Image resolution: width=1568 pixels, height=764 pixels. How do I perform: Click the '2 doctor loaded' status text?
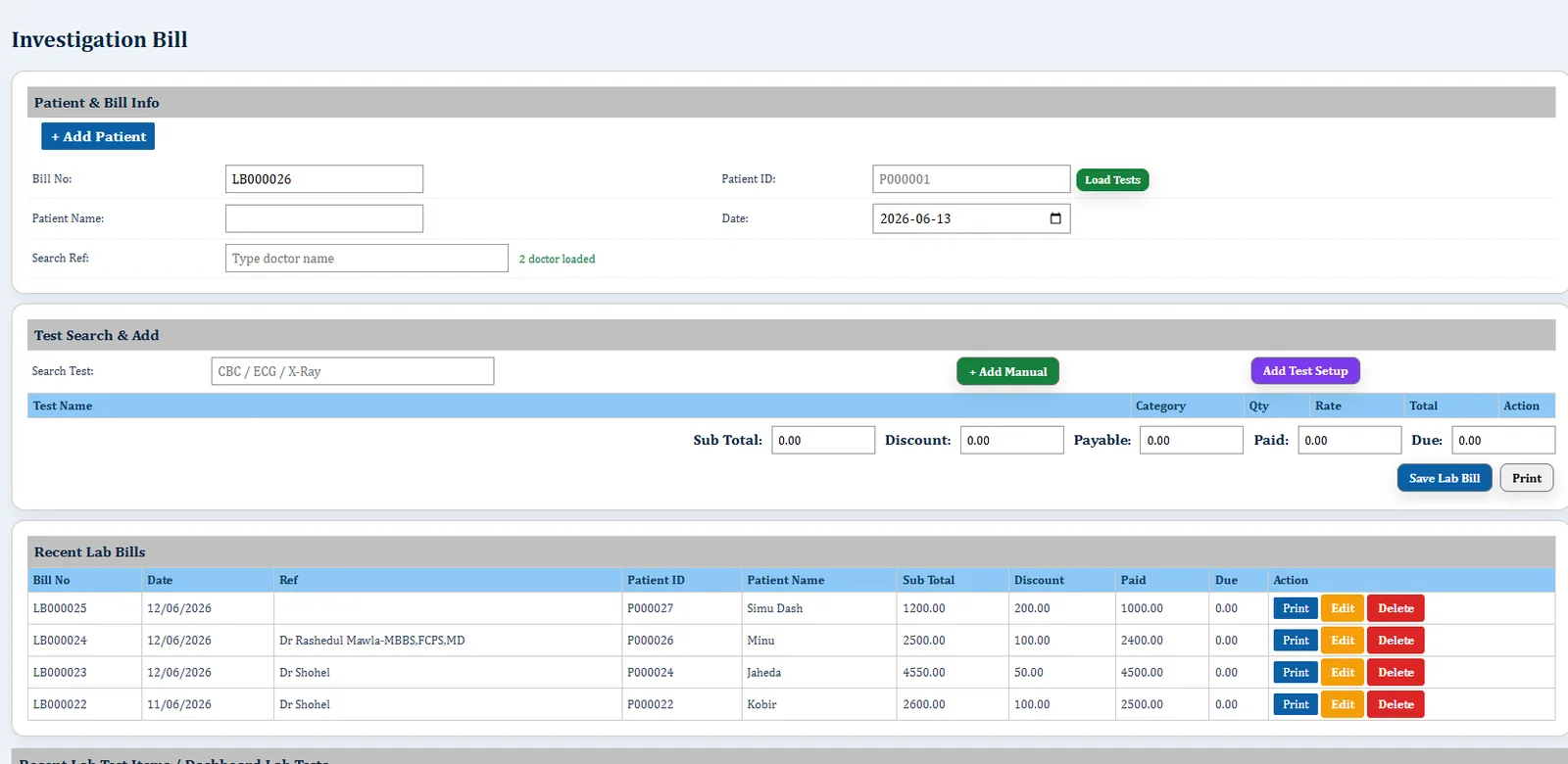tap(557, 260)
